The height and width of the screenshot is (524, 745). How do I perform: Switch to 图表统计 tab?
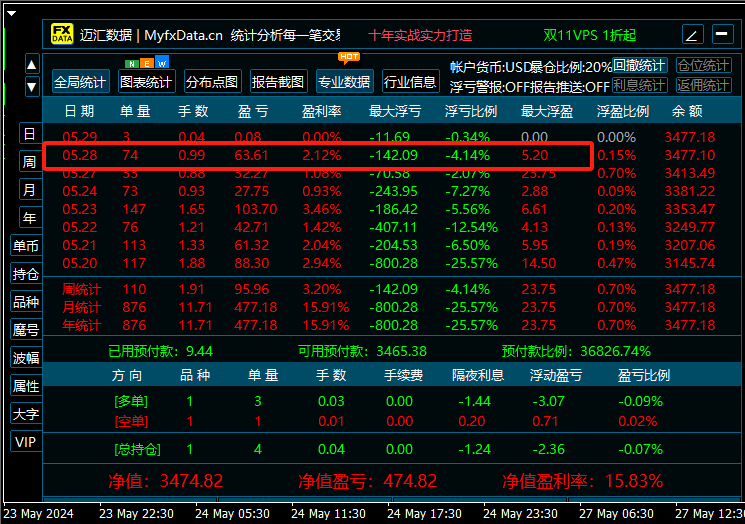(x=146, y=82)
